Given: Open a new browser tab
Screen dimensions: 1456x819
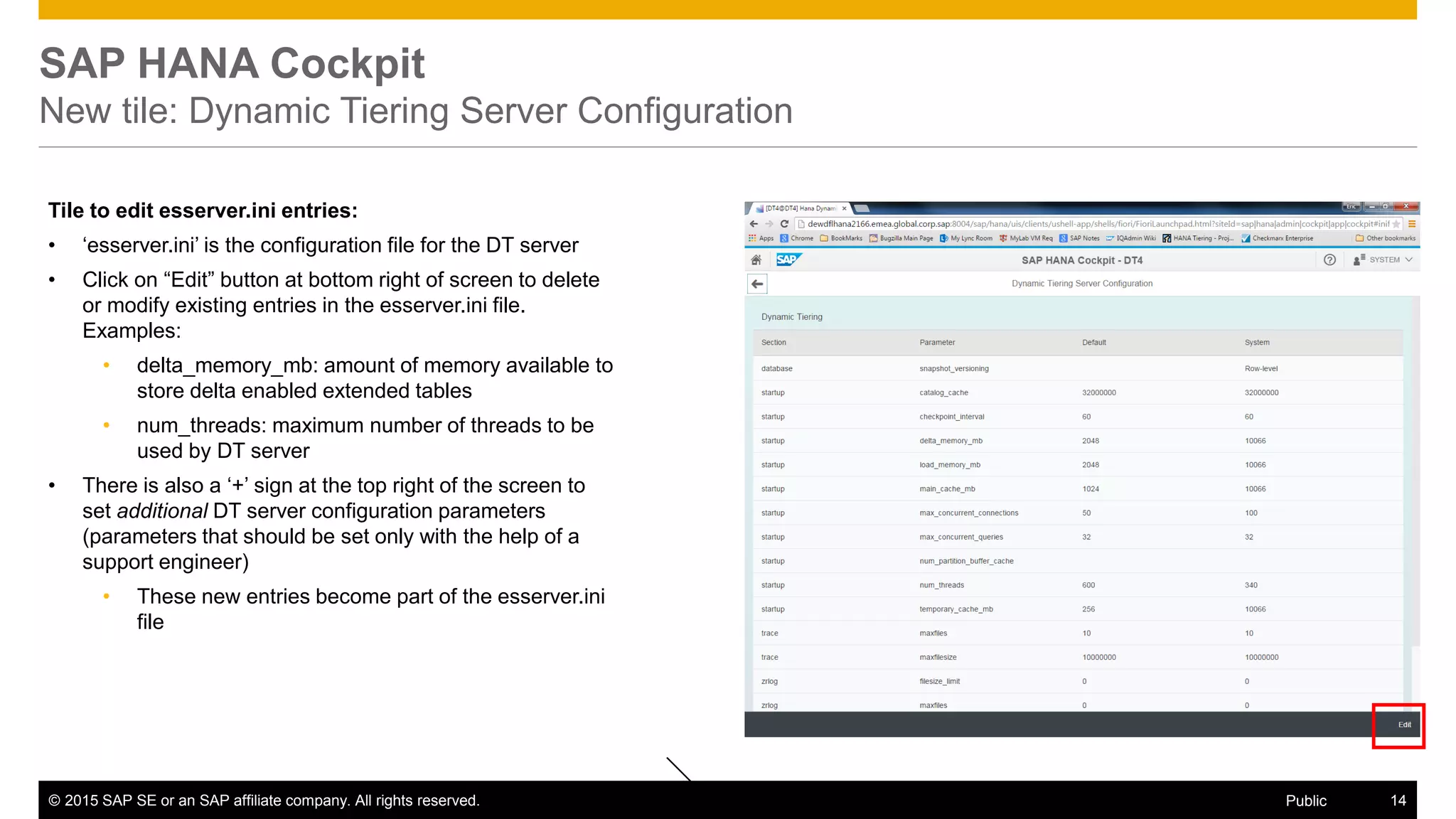Looking at the screenshot, I should tap(862, 208).
